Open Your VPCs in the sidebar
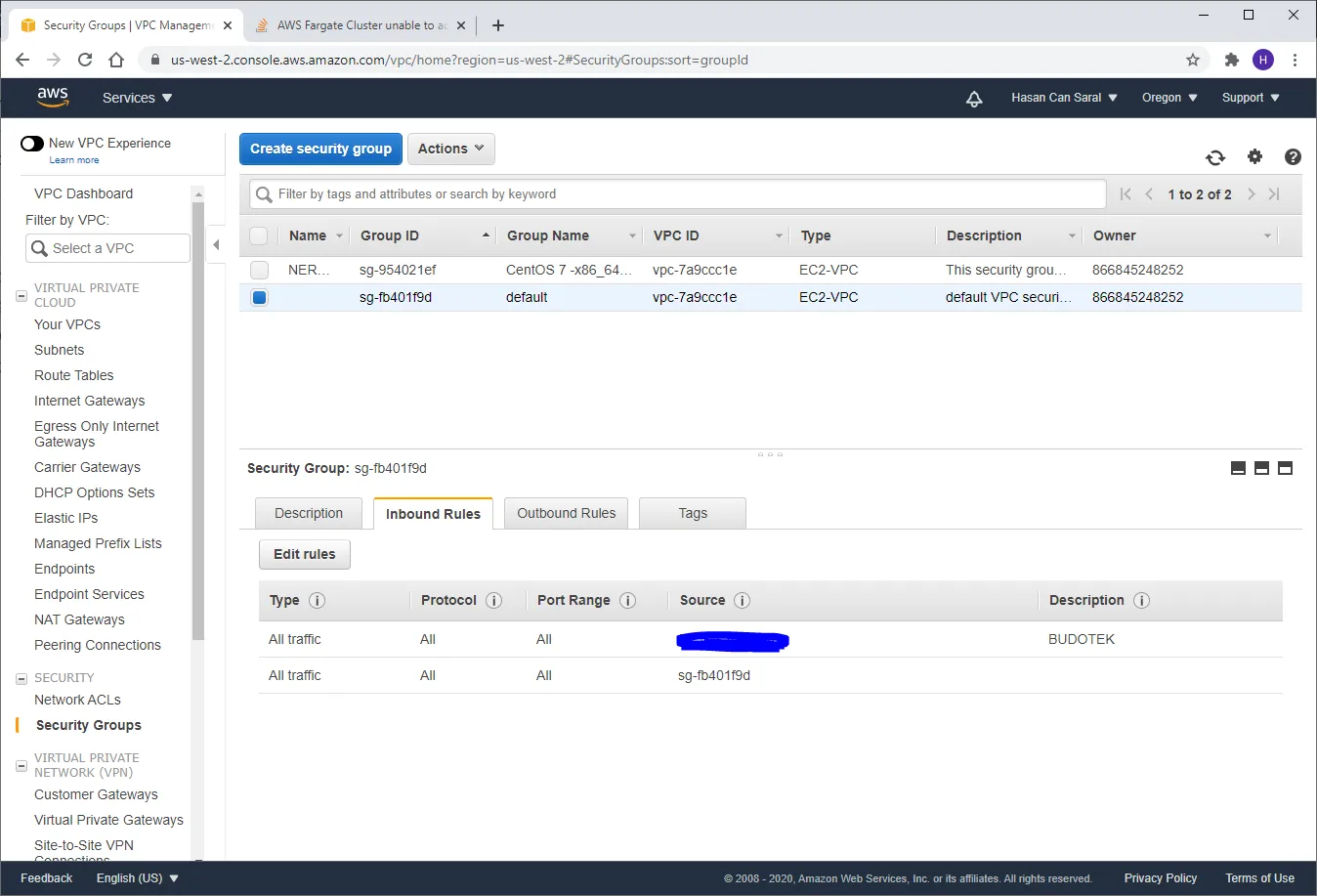Viewport: 1317px width, 896px height. click(x=67, y=324)
